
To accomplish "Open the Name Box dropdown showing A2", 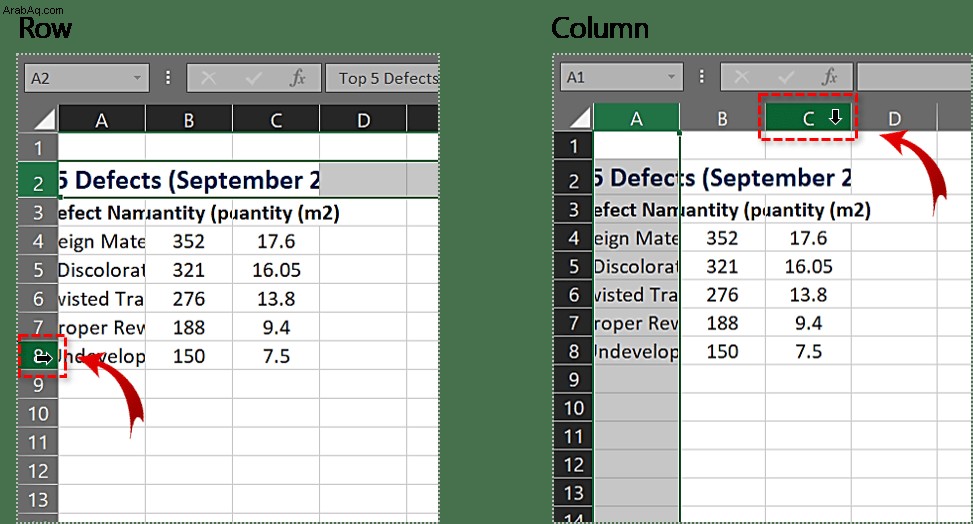I will (x=137, y=78).
